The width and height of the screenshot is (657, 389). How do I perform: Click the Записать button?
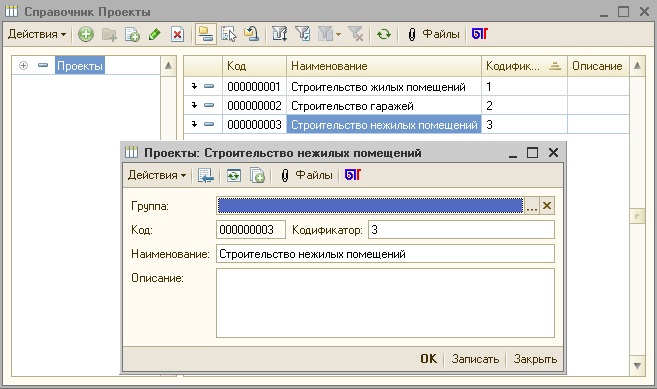475,359
